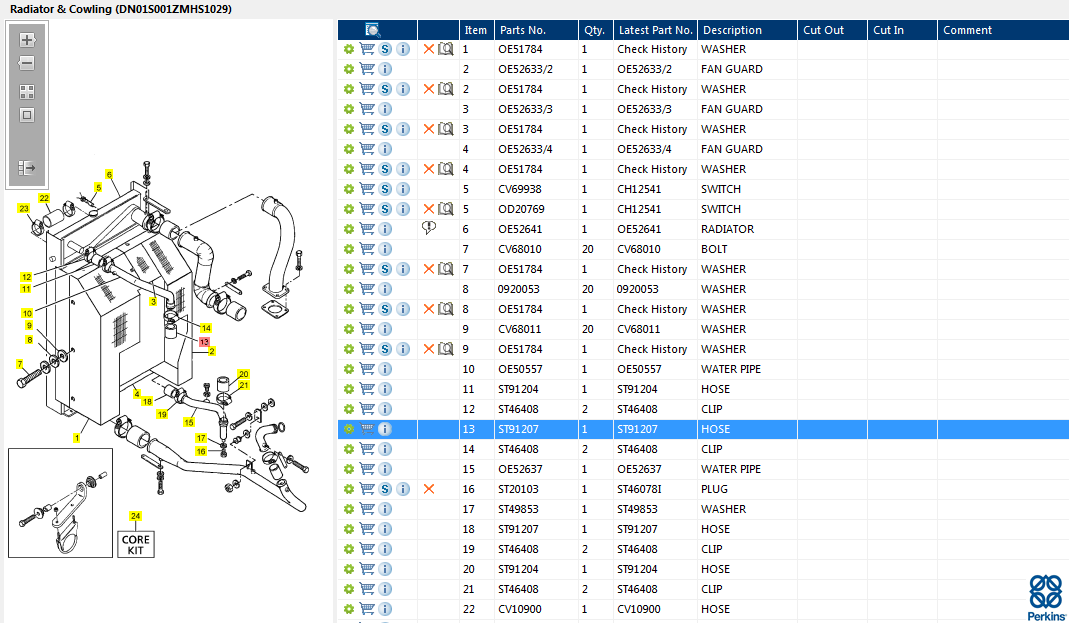Click callout number 15 on the diagram
The width and height of the screenshot is (1069, 623).
point(189,422)
